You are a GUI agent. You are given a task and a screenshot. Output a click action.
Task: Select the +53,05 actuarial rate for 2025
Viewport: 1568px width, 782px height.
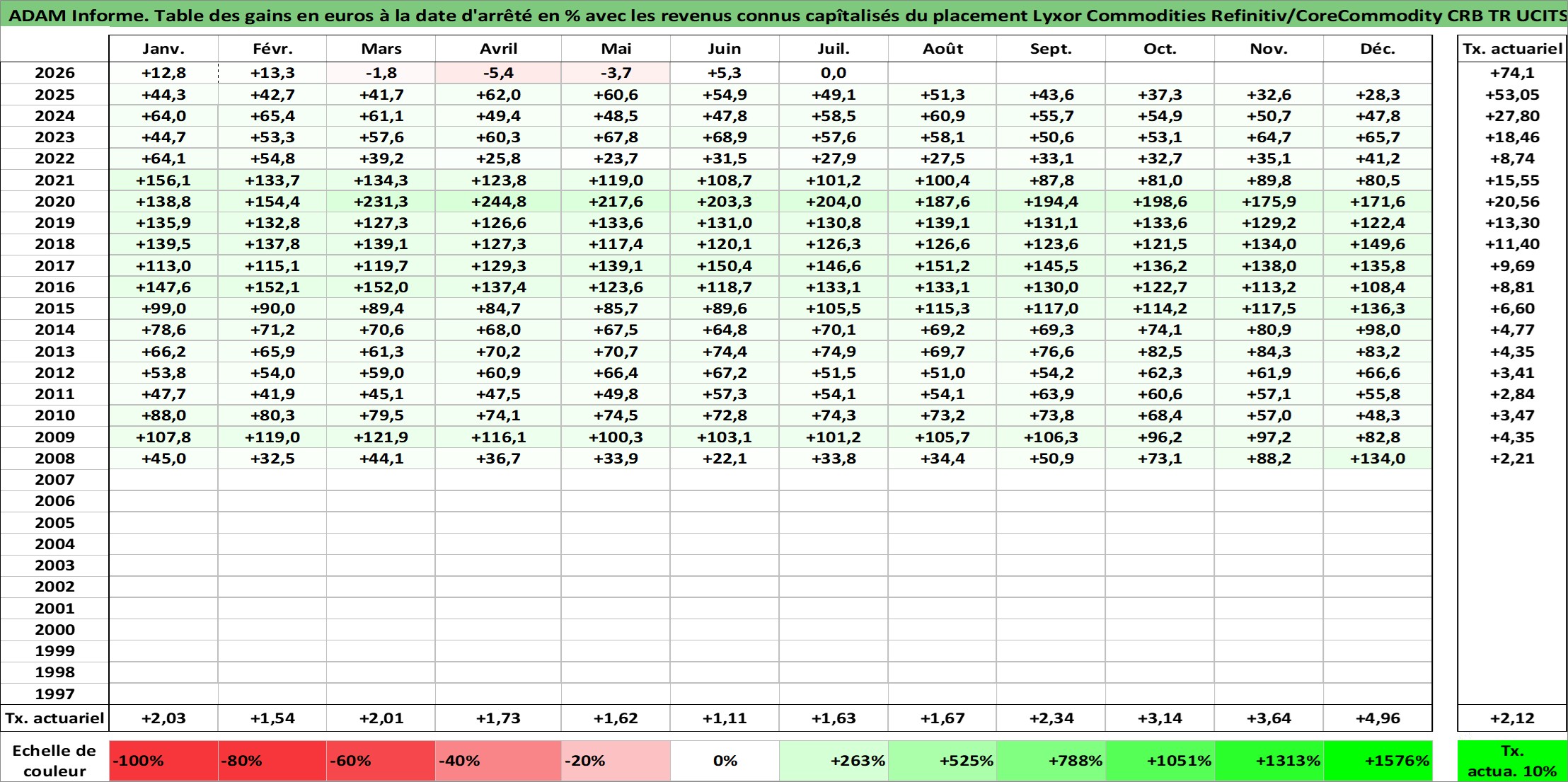pyautogui.click(x=1512, y=95)
